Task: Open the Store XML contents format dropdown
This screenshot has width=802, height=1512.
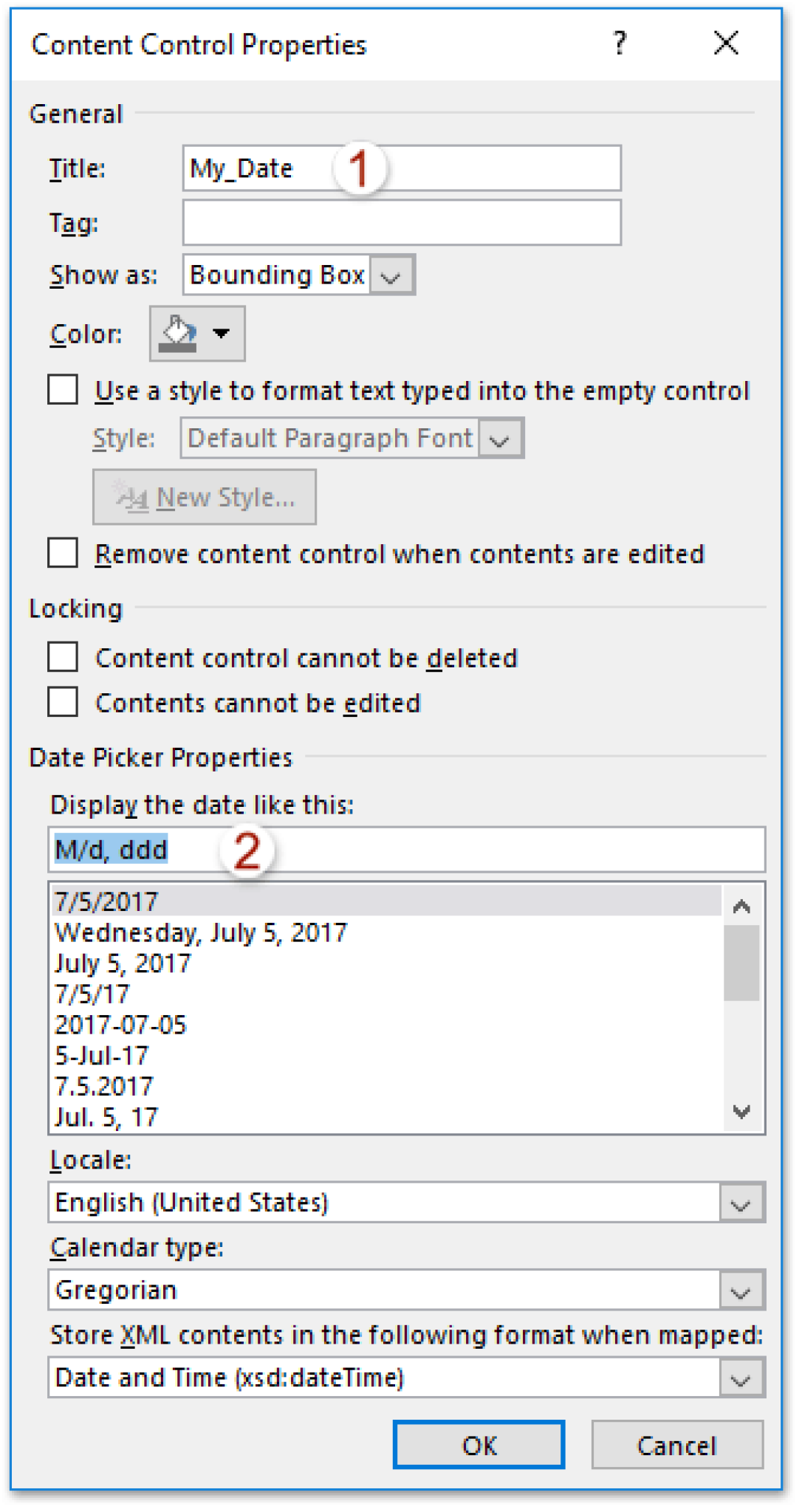Action: coord(738,1378)
